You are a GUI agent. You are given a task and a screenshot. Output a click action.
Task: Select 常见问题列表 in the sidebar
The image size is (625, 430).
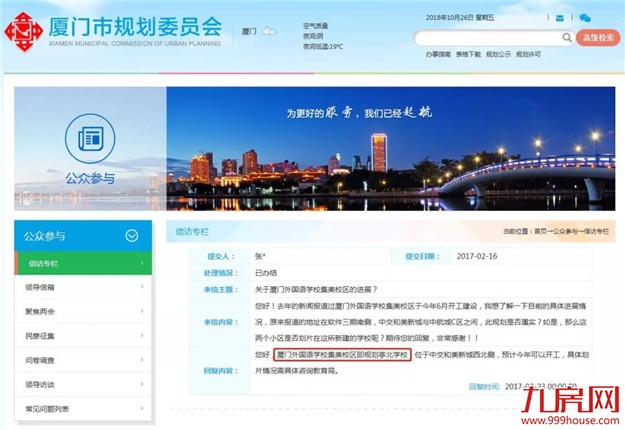coord(83,409)
